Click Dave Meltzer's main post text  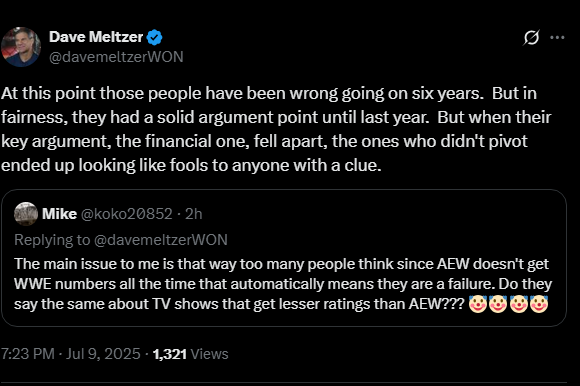[x=276, y=129]
